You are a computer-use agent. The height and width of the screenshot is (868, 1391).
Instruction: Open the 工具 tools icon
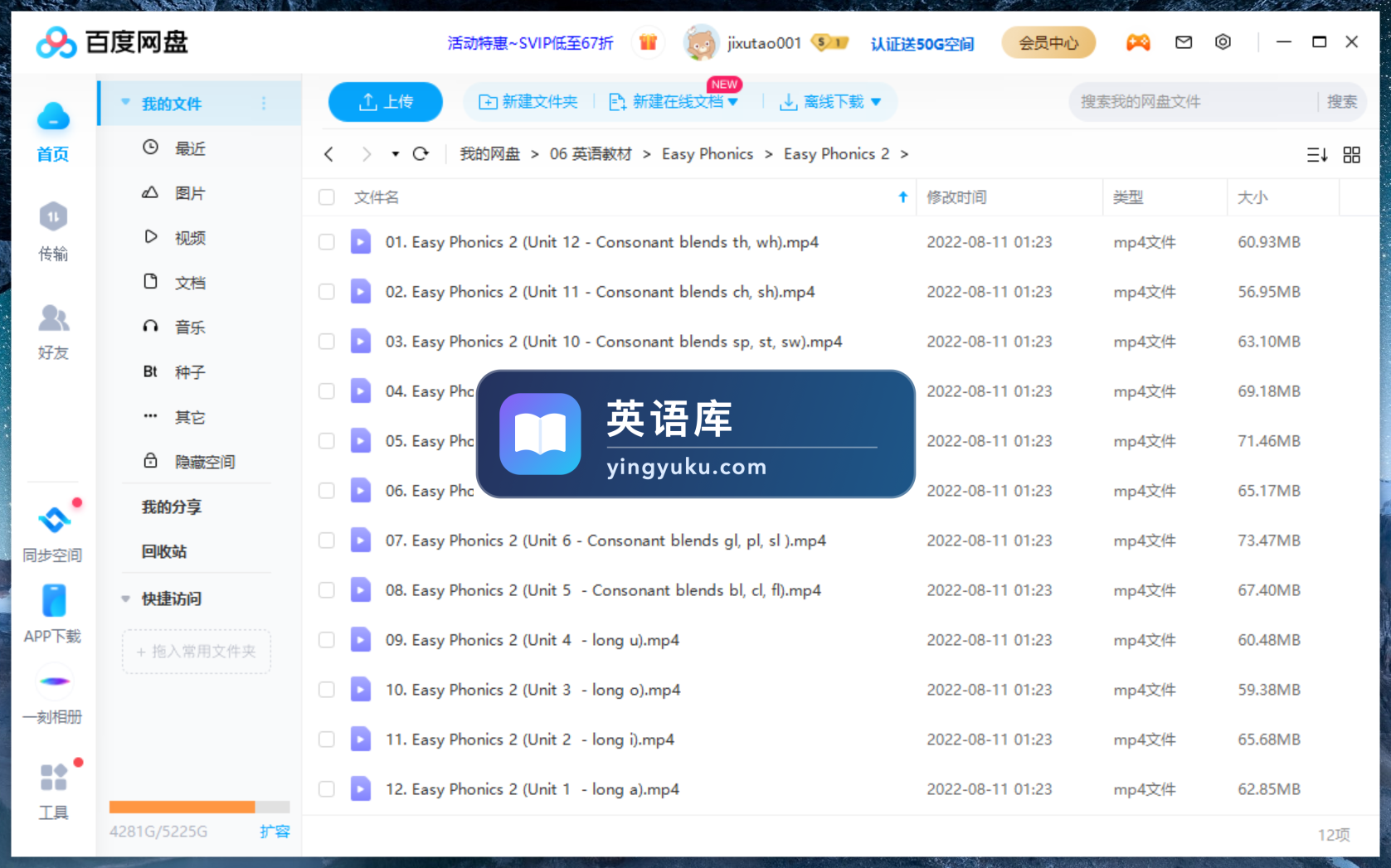pyautogui.click(x=54, y=777)
